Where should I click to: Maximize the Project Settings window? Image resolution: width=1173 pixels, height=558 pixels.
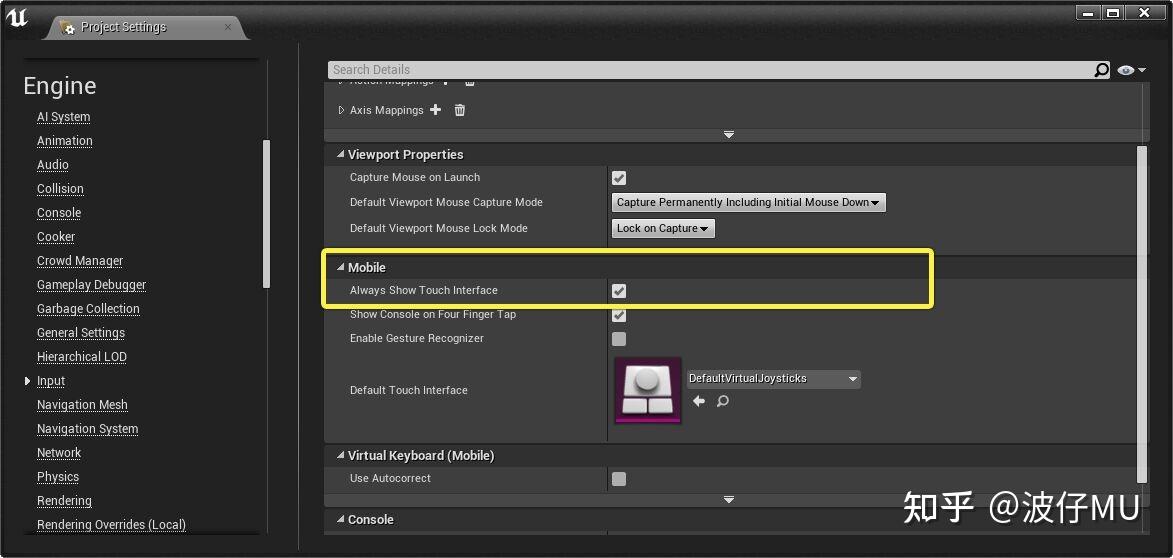pos(1113,13)
